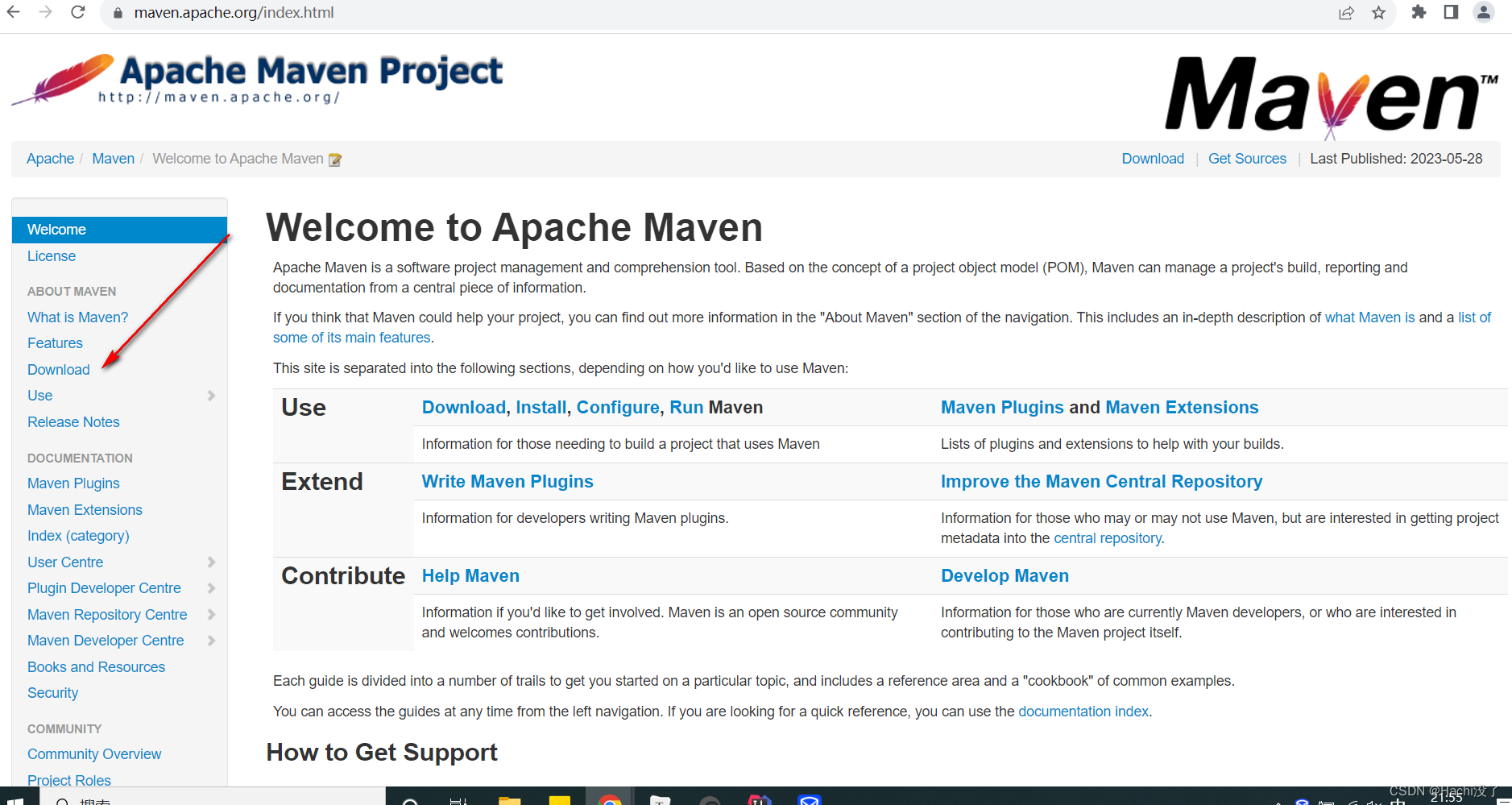Click the Configure link in the Use row
1512x805 pixels.
coord(618,408)
